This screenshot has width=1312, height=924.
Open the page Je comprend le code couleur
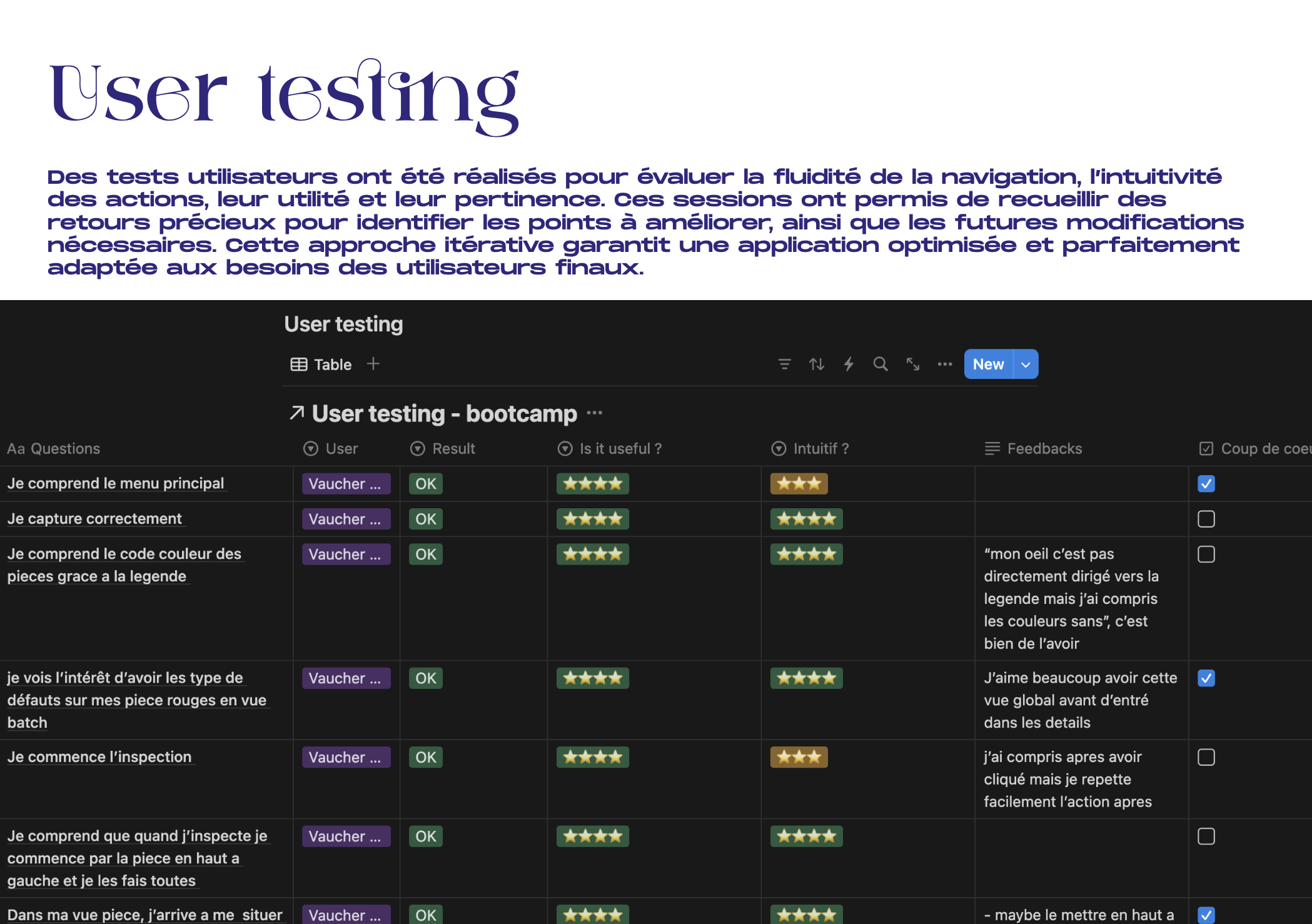124,565
